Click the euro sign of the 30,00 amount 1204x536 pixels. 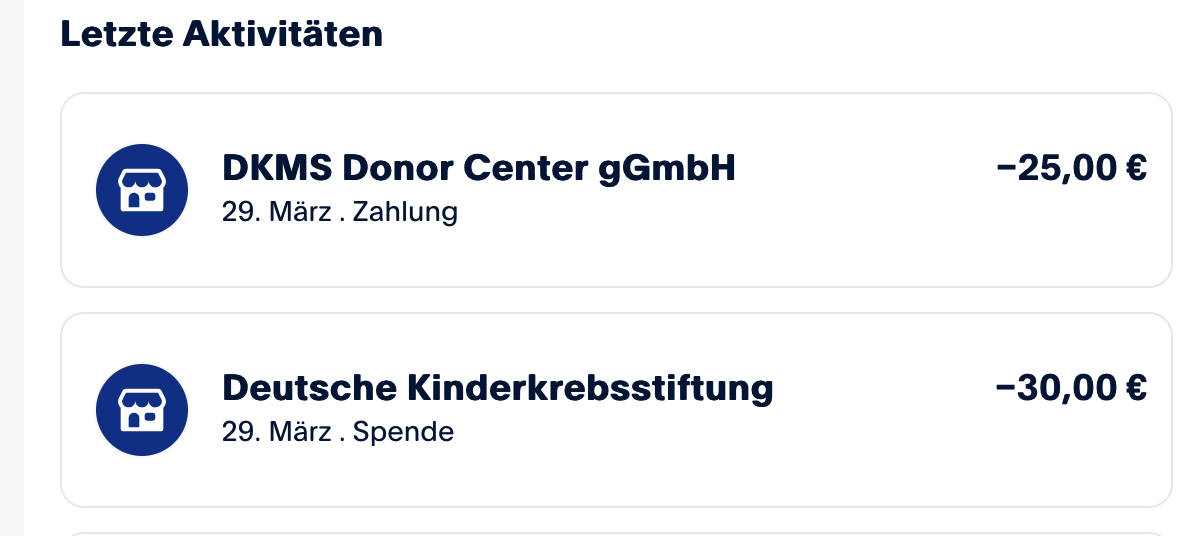coord(1135,387)
